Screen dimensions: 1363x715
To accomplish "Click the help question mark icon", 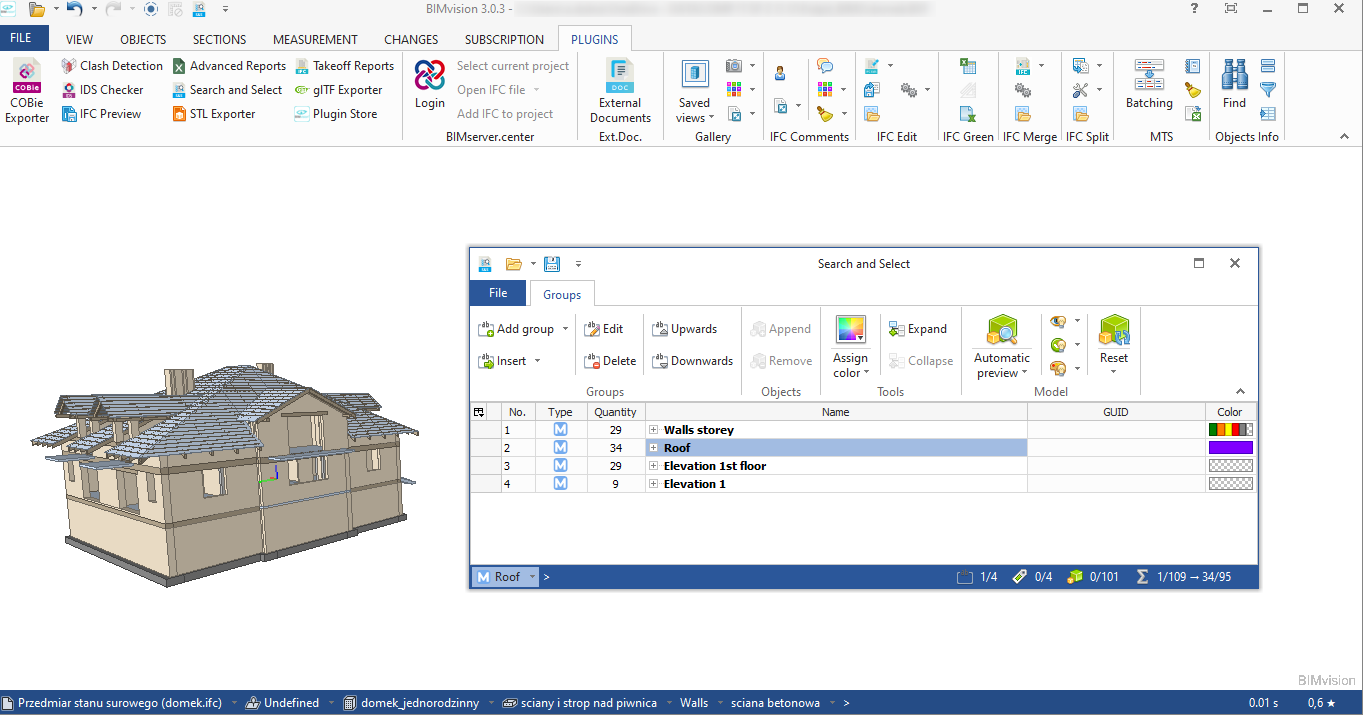I will tap(1194, 8).
